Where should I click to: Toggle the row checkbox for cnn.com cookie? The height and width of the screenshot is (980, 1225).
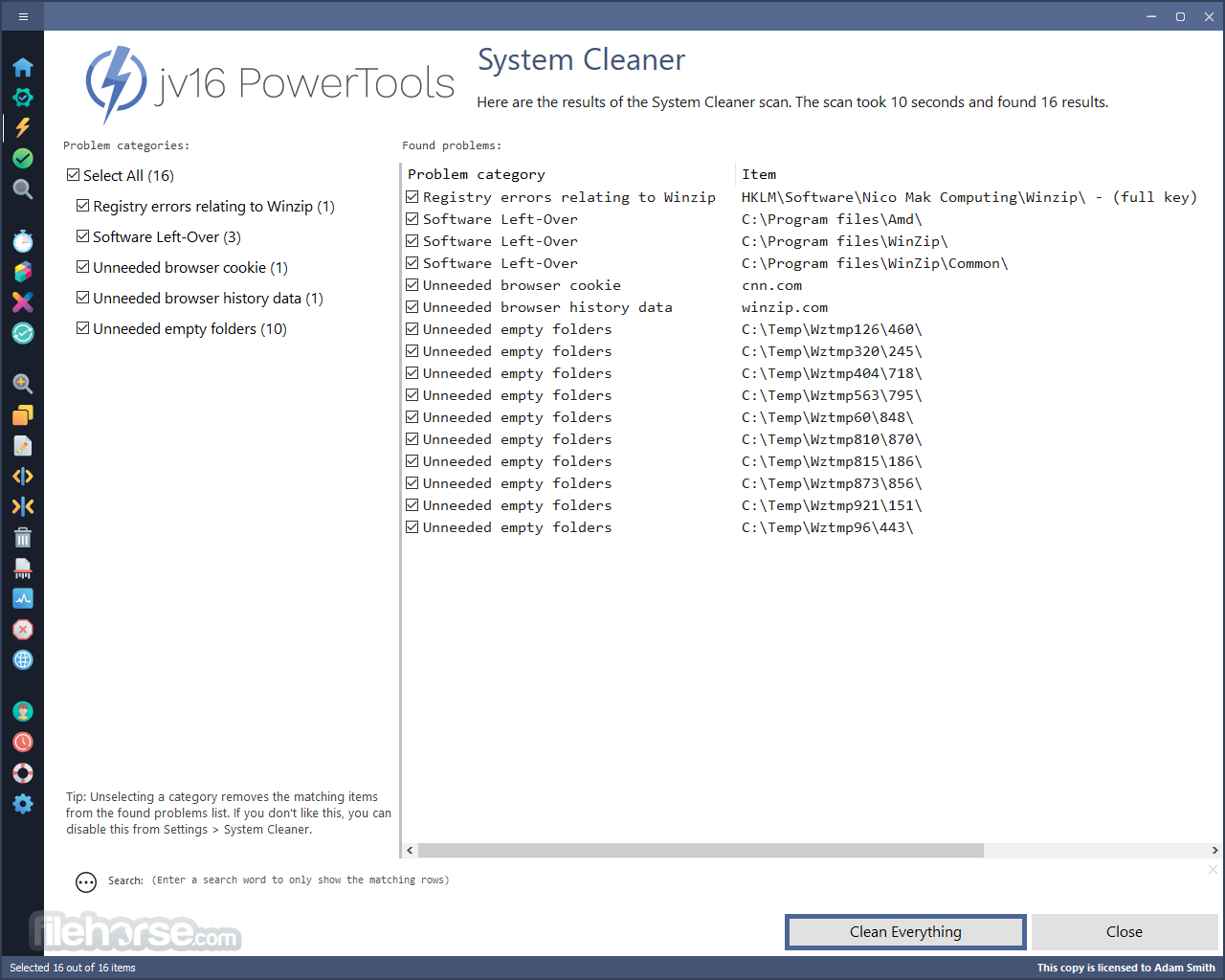[x=412, y=285]
